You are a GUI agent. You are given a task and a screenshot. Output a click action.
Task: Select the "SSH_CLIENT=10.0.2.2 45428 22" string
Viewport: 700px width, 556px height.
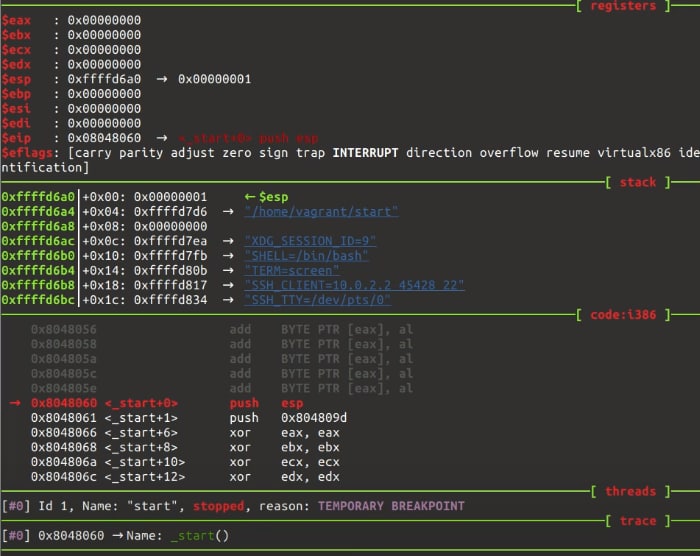click(x=354, y=285)
